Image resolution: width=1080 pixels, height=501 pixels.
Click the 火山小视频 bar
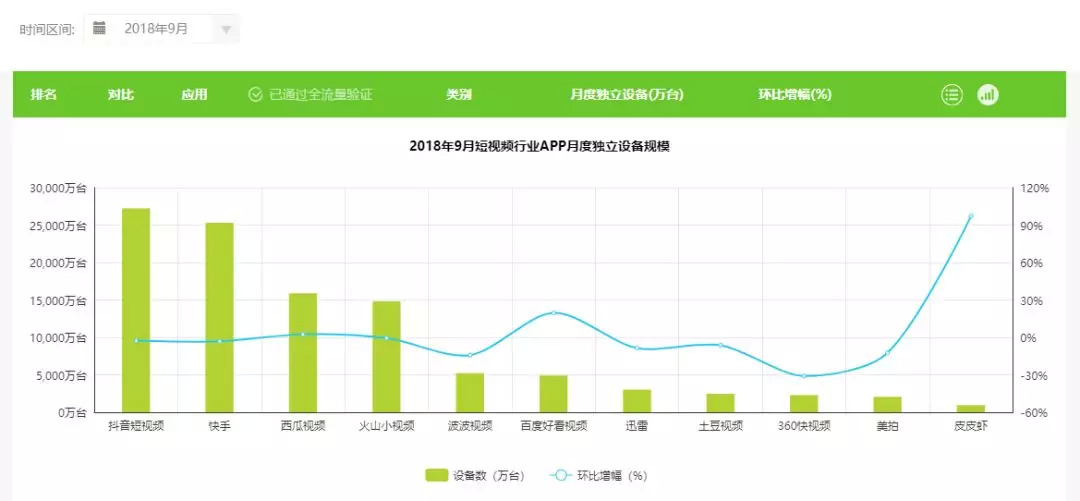tap(386, 356)
